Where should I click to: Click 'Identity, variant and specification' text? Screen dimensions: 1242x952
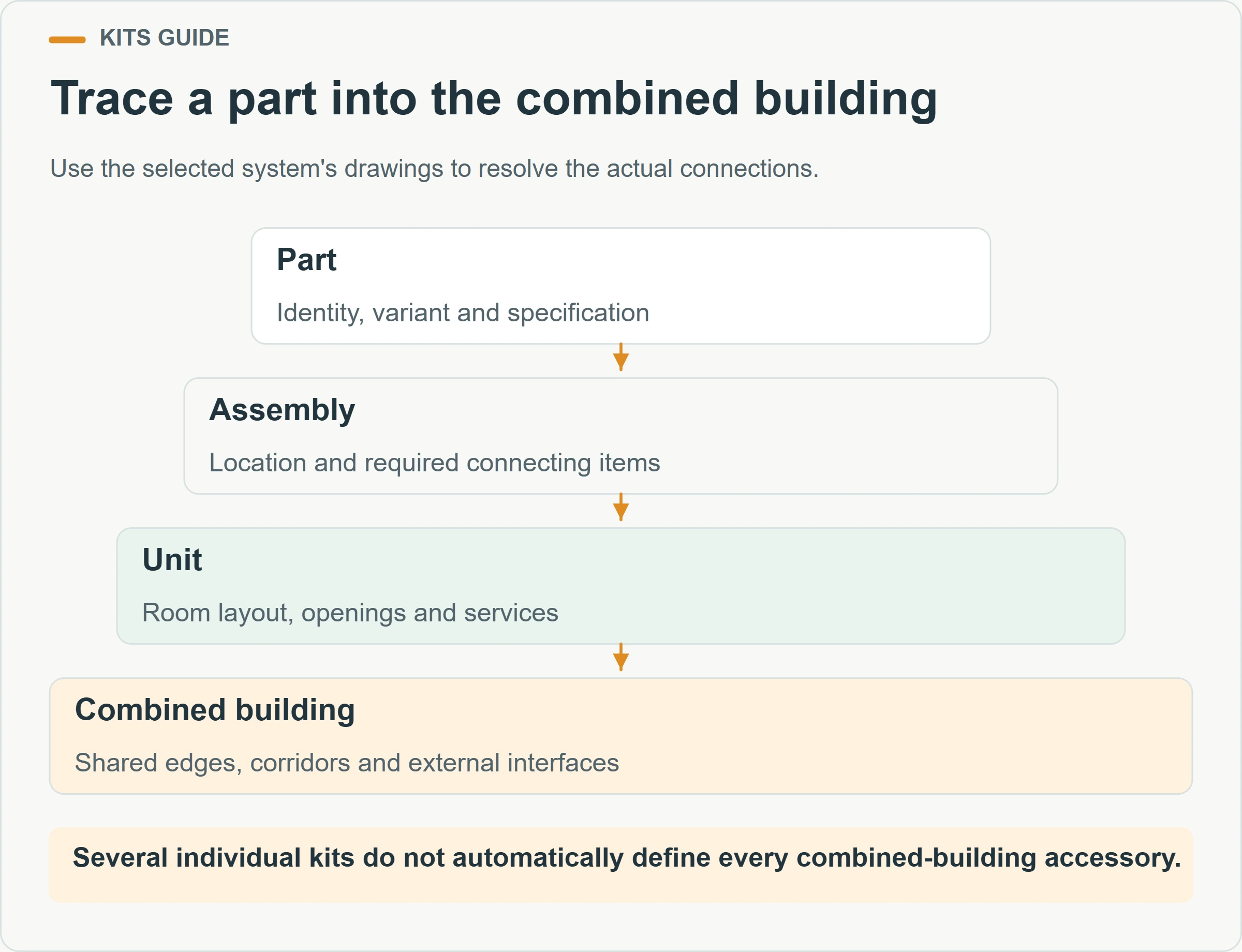tap(463, 313)
